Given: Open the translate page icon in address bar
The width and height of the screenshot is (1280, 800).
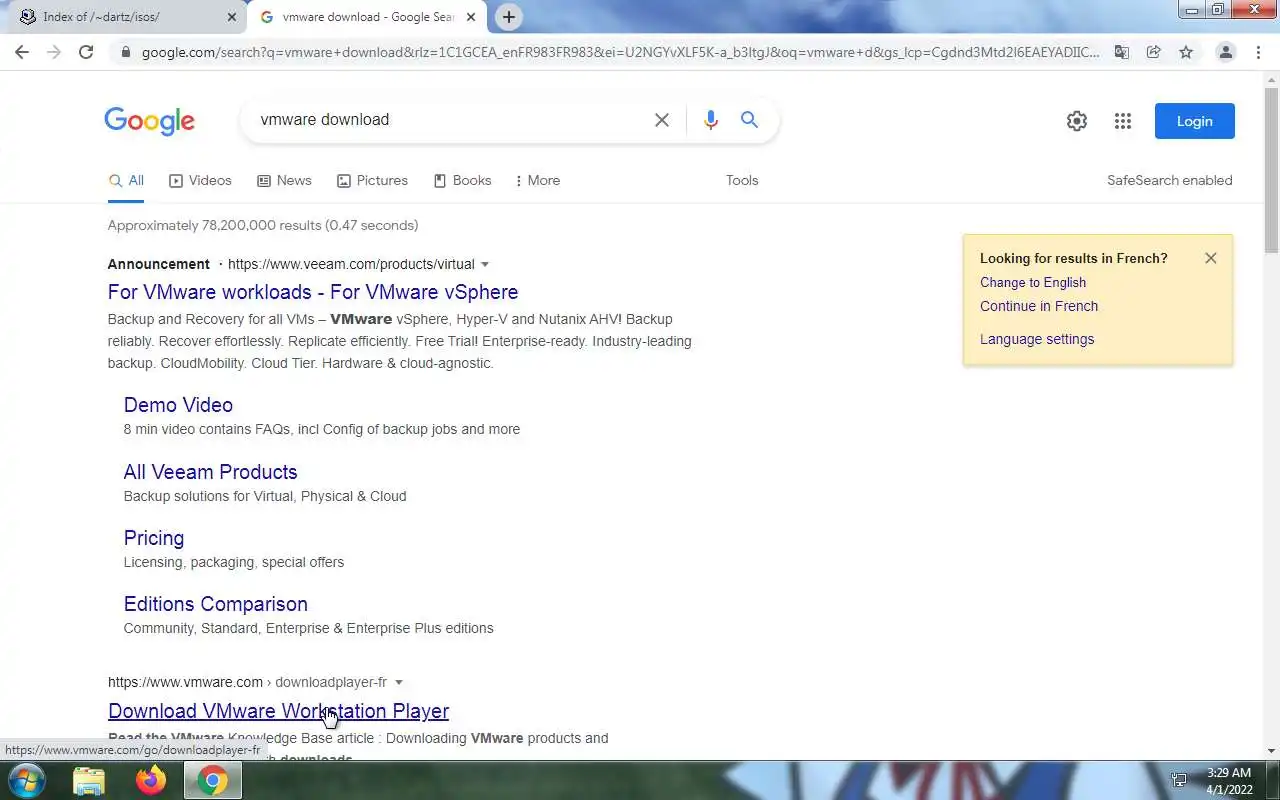Looking at the screenshot, I should (x=1122, y=52).
